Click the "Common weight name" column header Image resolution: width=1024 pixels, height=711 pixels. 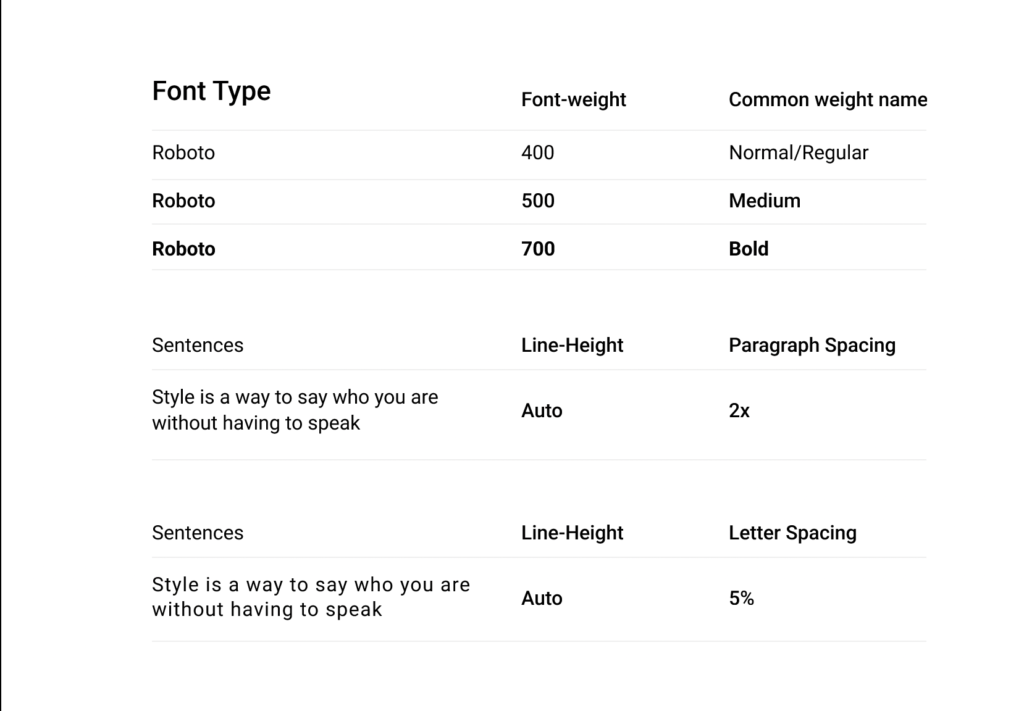point(827,100)
